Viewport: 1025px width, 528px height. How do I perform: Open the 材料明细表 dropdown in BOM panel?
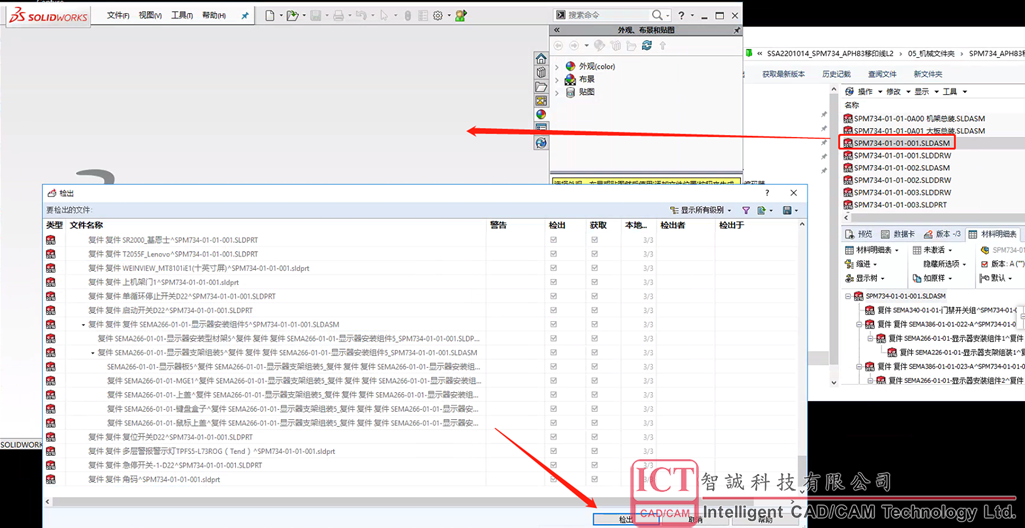(872, 250)
